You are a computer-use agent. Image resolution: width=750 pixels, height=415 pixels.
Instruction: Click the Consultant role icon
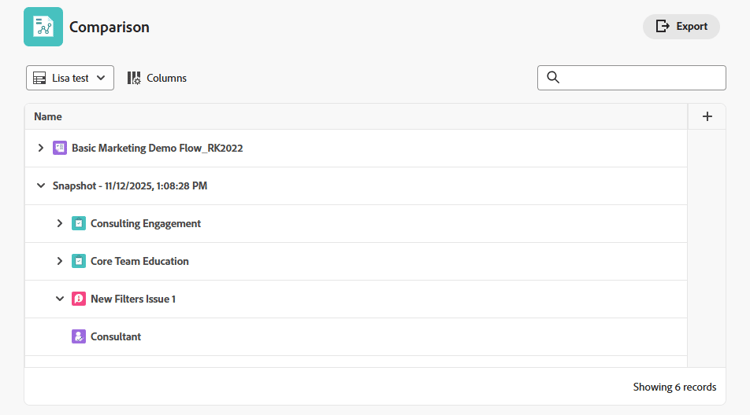pyautogui.click(x=79, y=337)
